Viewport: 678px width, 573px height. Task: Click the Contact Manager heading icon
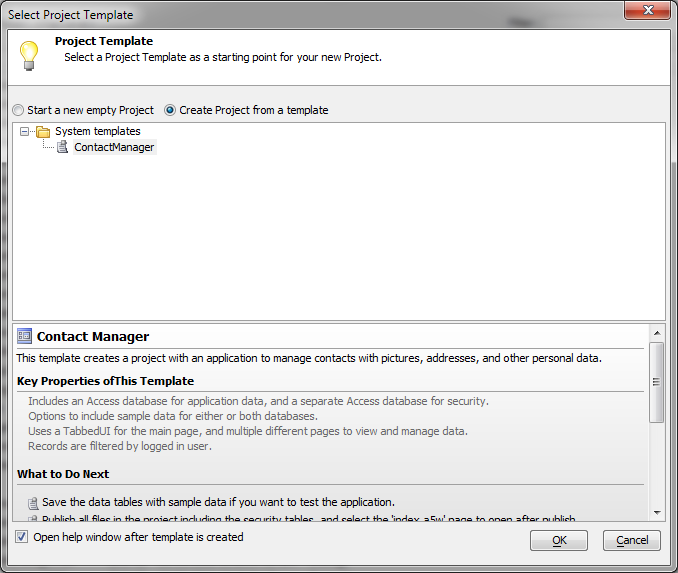[24, 337]
